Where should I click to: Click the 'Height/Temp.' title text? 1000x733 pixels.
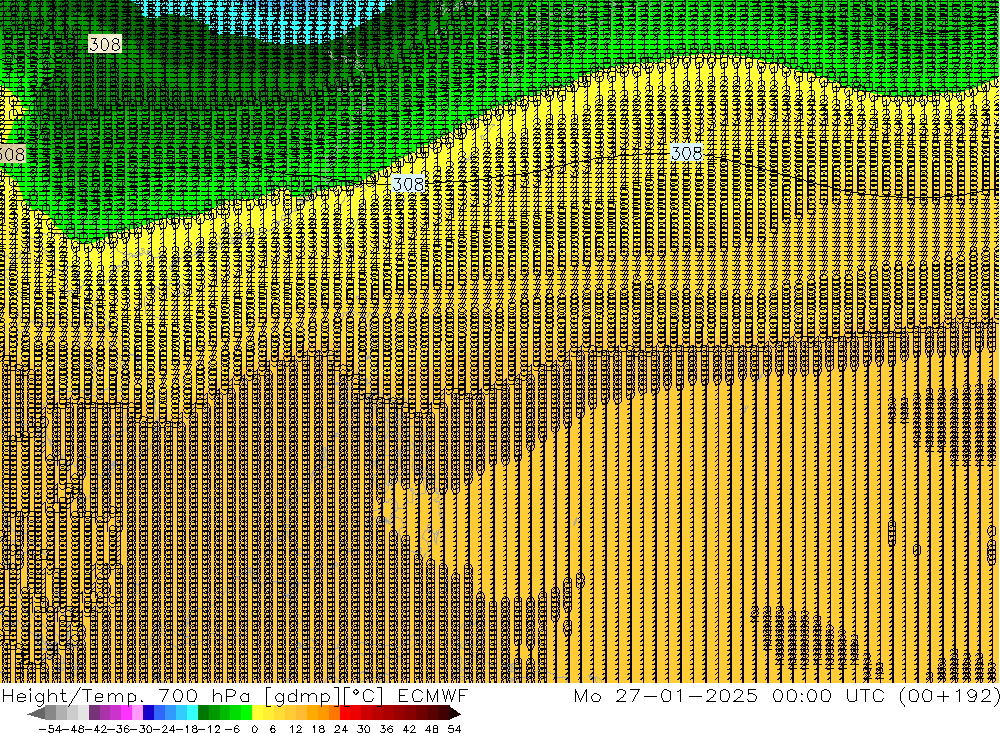click(x=73, y=696)
